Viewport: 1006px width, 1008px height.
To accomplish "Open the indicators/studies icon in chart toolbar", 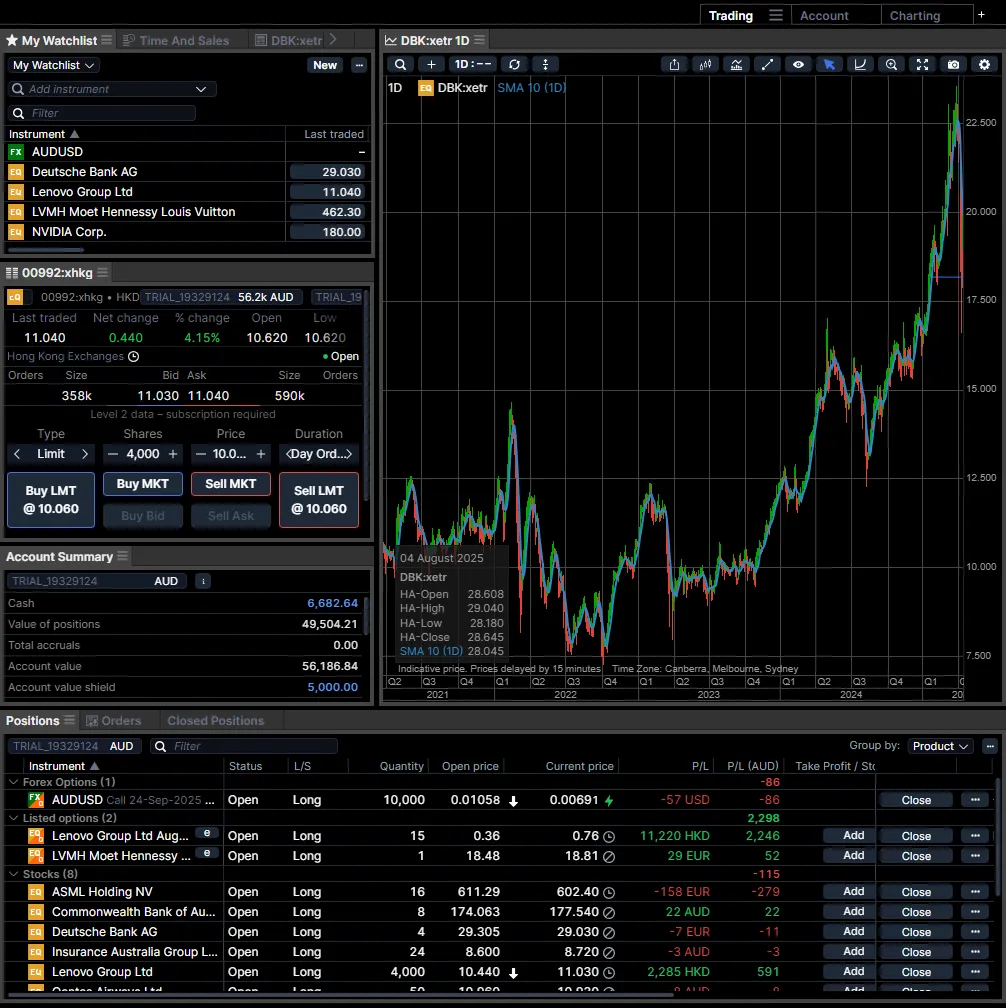I will pyautogui.click(x=736, y=64).
